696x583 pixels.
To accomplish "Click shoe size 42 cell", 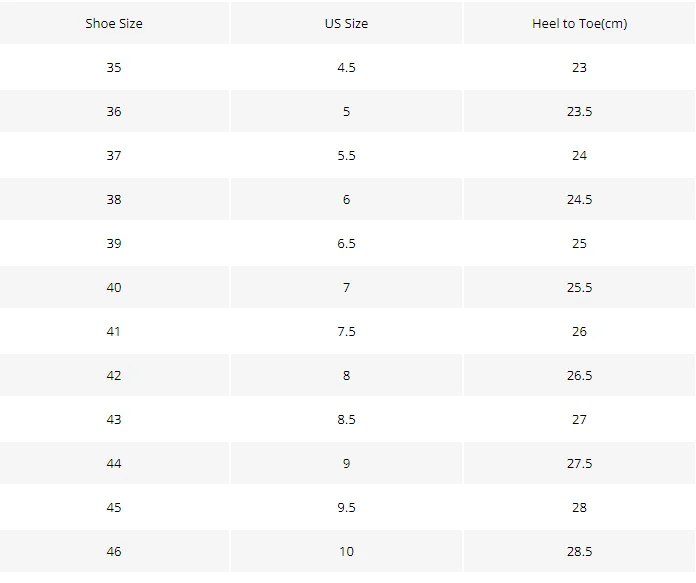I will click(x=114, y=375).
